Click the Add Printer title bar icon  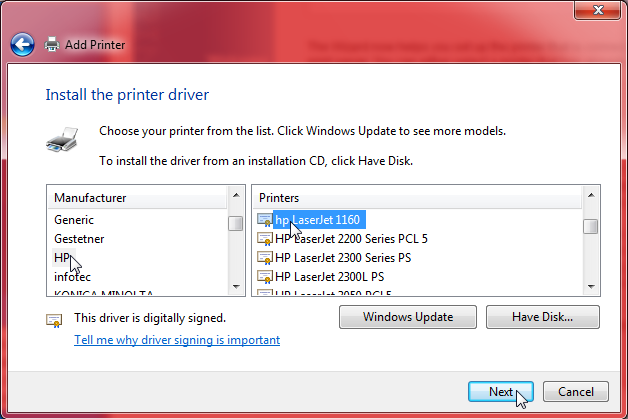tap(51, 44)
